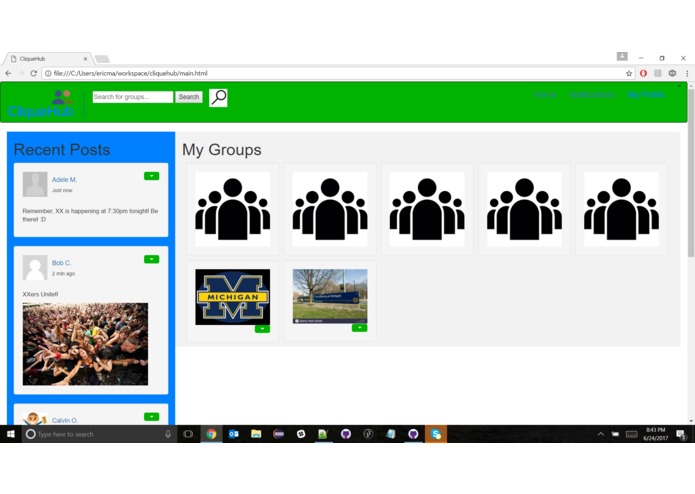Screen dimensions: 695x494
Task: Click the shield extension icon in Chrome toolbar
Action: click(672, 74)
